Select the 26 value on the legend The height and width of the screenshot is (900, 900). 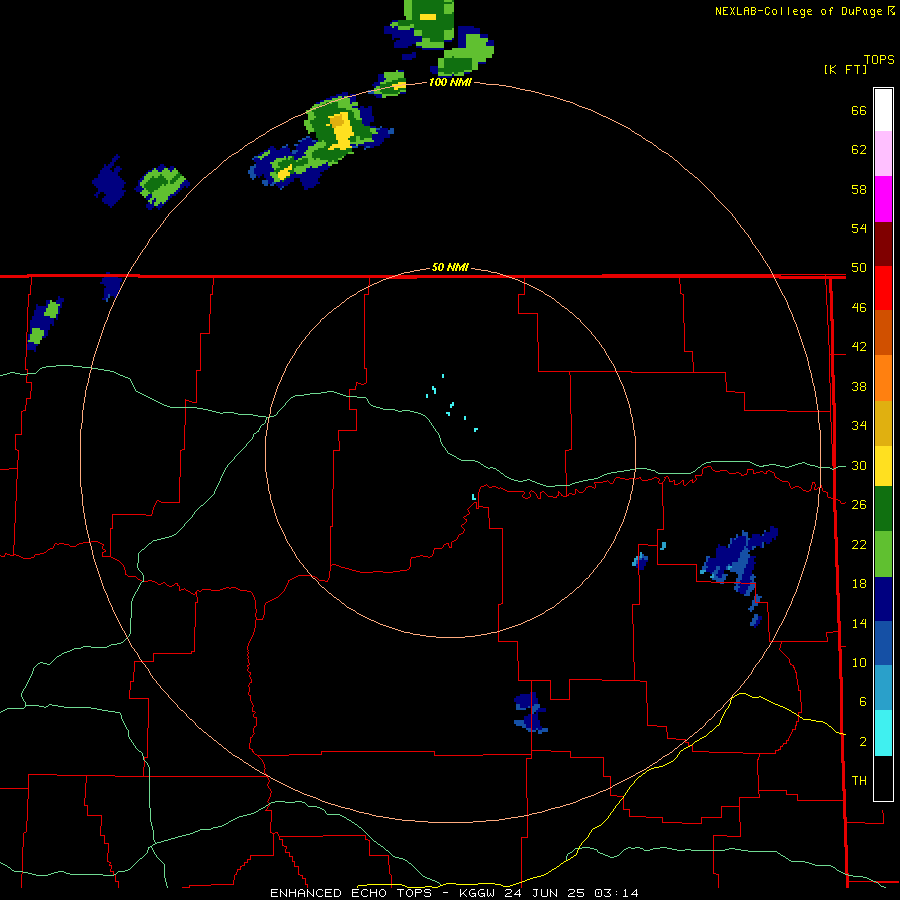tap(859, 505)
